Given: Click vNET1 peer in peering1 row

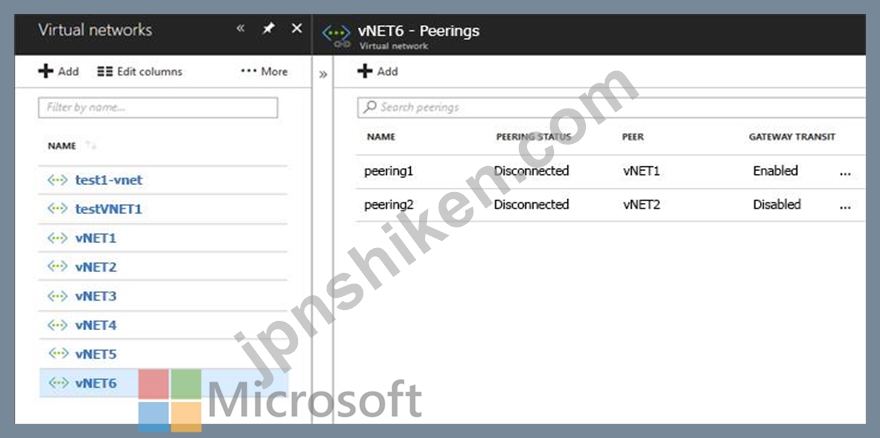Looking at the screenshot, I should click(x=641, y=171).
